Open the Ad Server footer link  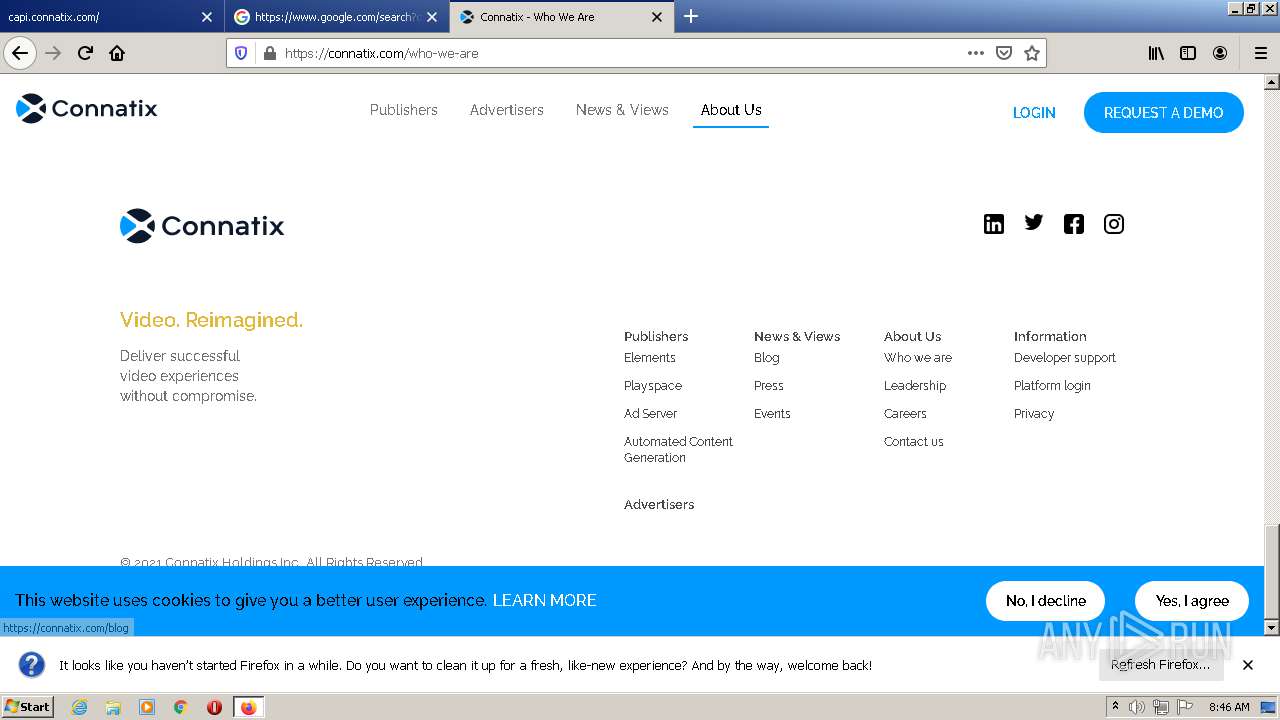pyautogui.click(x=650, y=414)
